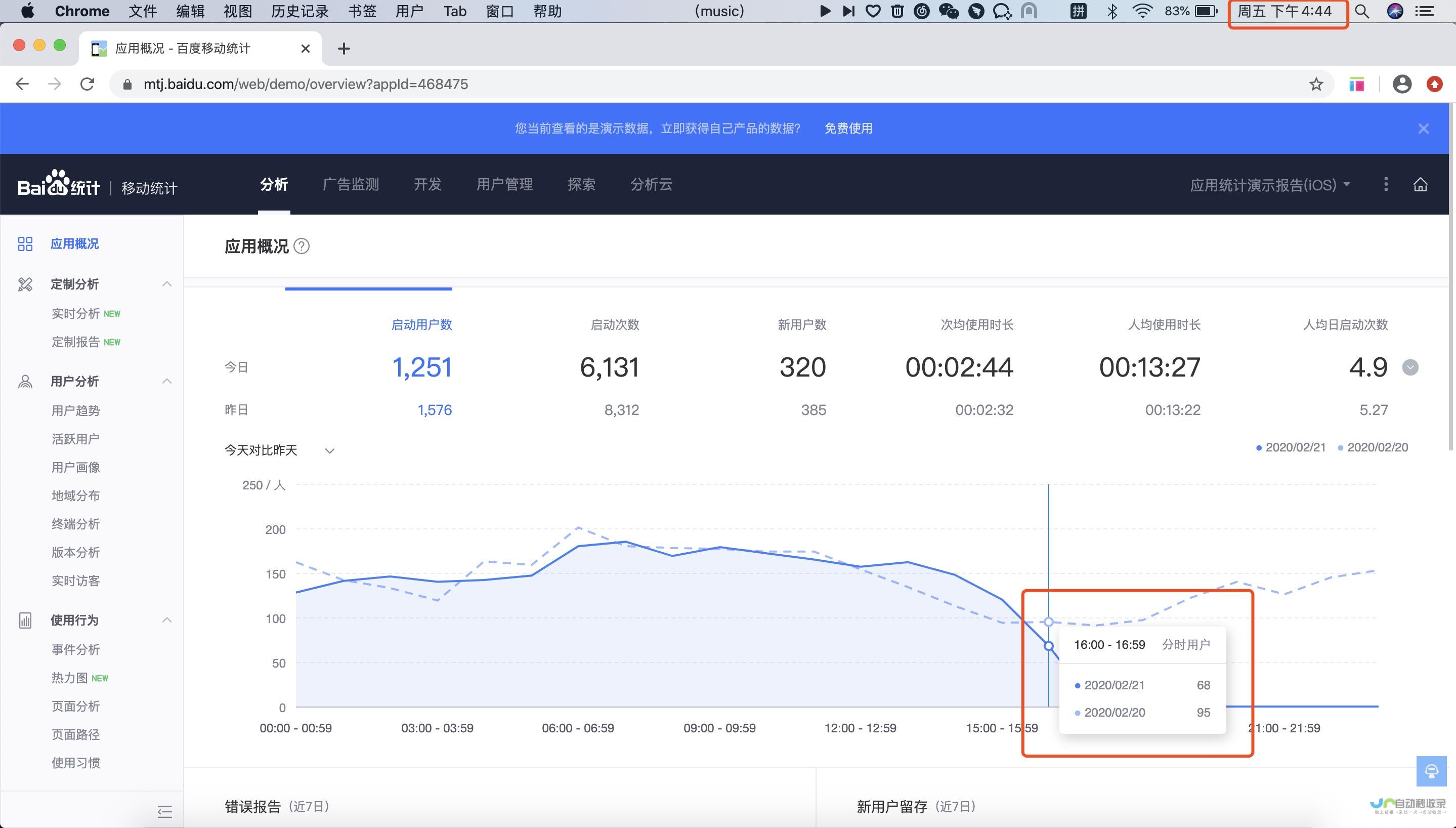Open Chrome profile avatar icon
This screenshot has height=828, width=1456.
tap(1402, 84)
